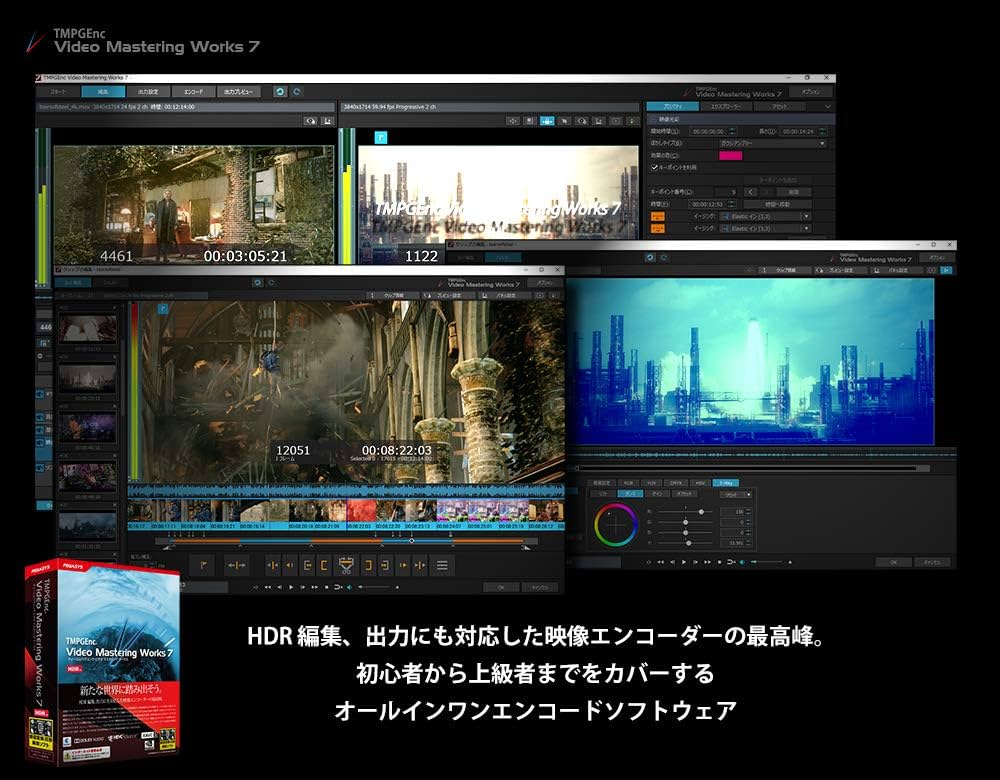The height and width of the screenshot is (780, 1000).
Task: Click the Redo arrow icon in the editor toolbar
Action: click(296, 91)
